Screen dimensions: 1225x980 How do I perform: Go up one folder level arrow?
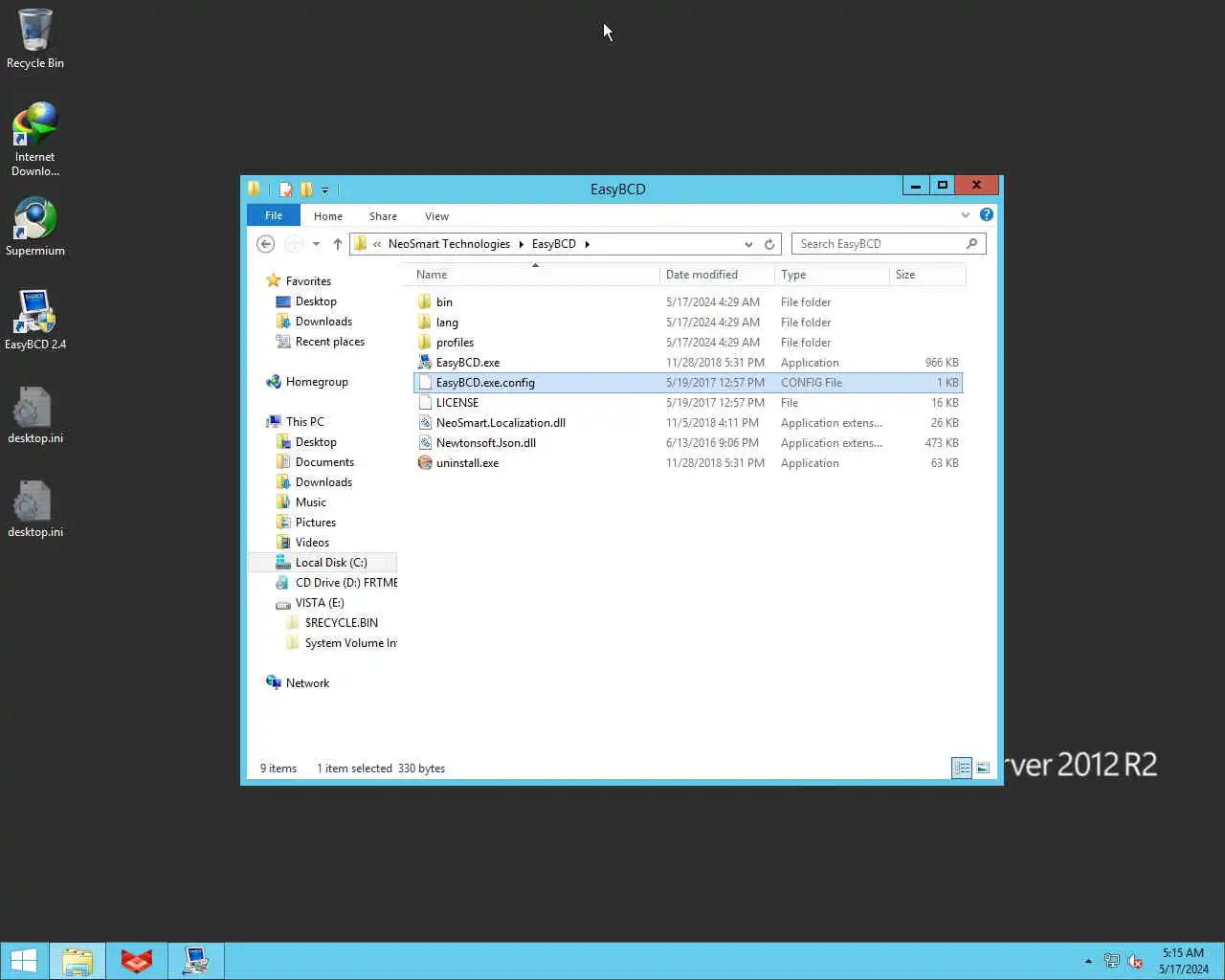point(337,244)
